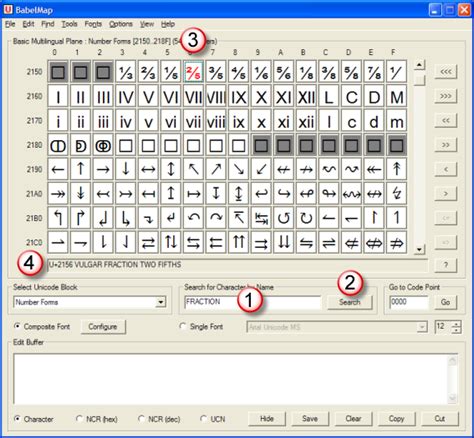Click the character grid scrollbar up arrow
This screenshot has height=438, width=474.
420,65
